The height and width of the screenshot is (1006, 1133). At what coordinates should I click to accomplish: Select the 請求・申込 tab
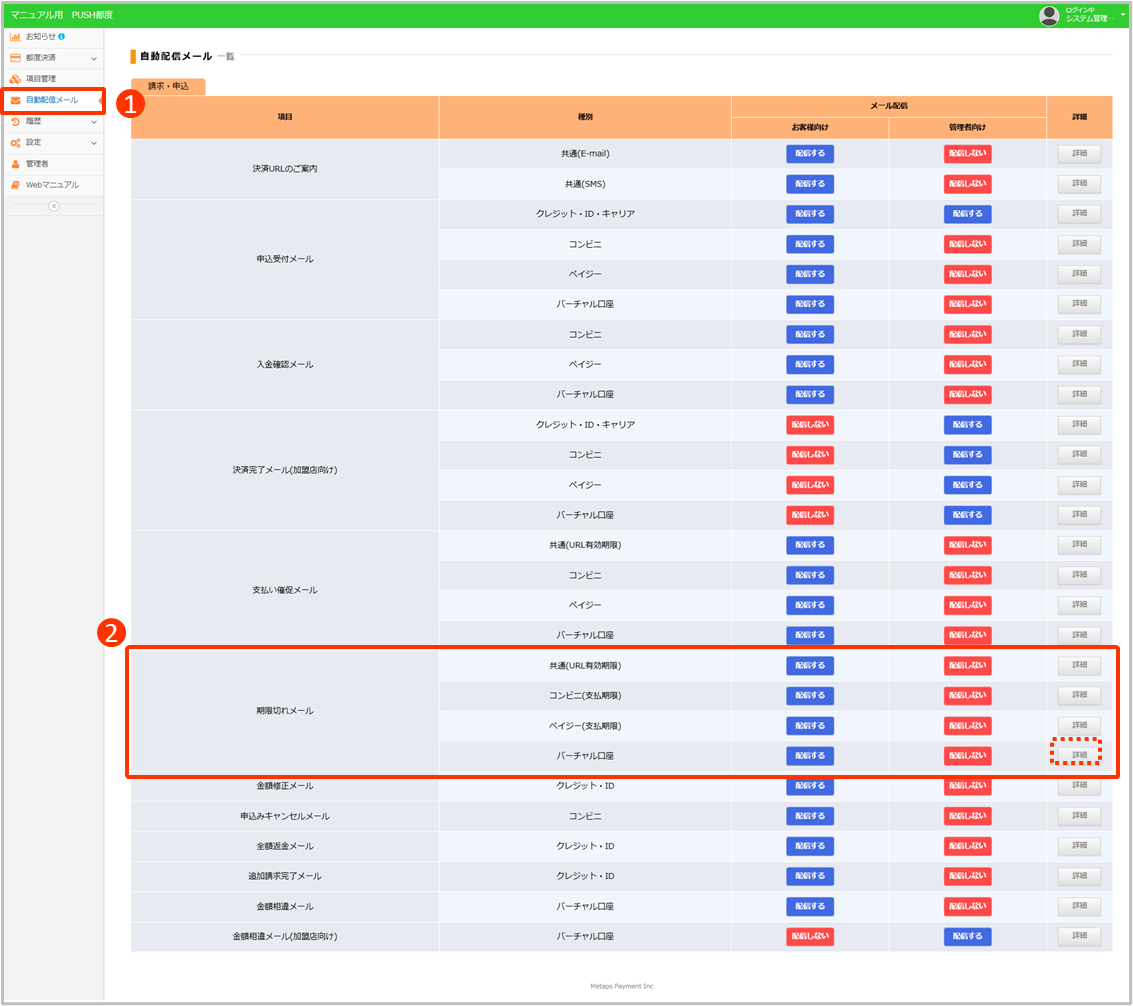(x=168, y=87)
